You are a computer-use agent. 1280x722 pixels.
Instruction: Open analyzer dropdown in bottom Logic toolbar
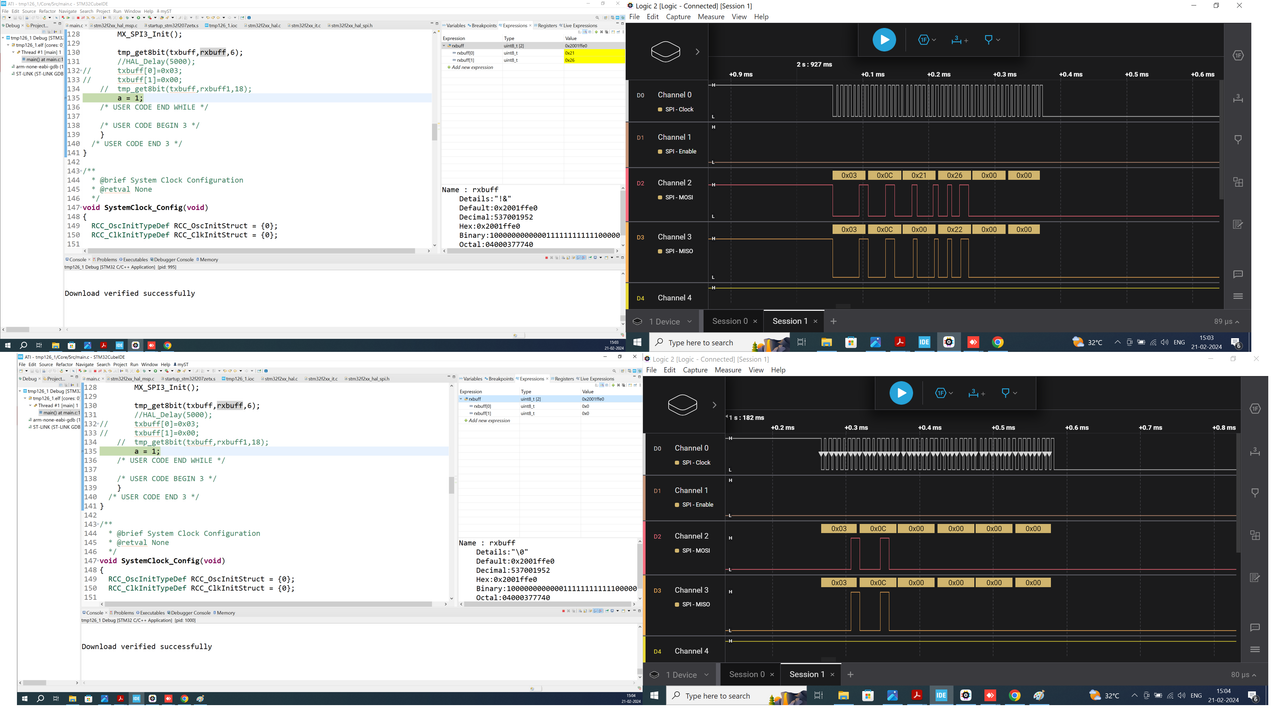tap(944, 393)
